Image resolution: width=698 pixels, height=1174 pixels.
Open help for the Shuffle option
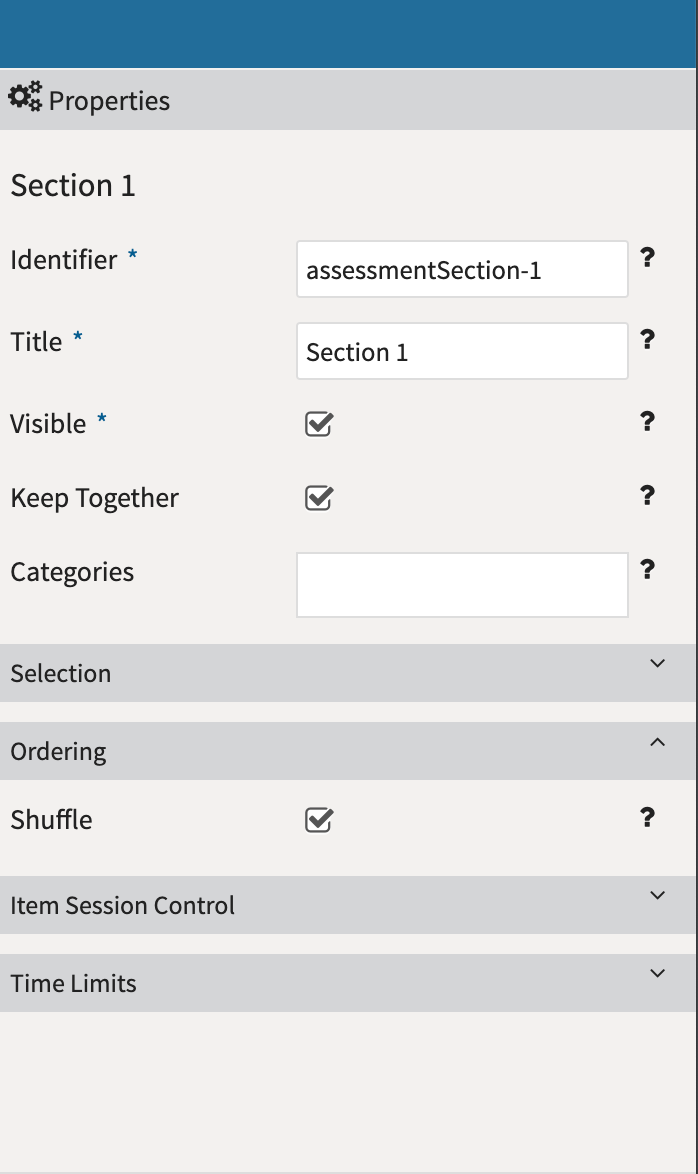point(647,818)
